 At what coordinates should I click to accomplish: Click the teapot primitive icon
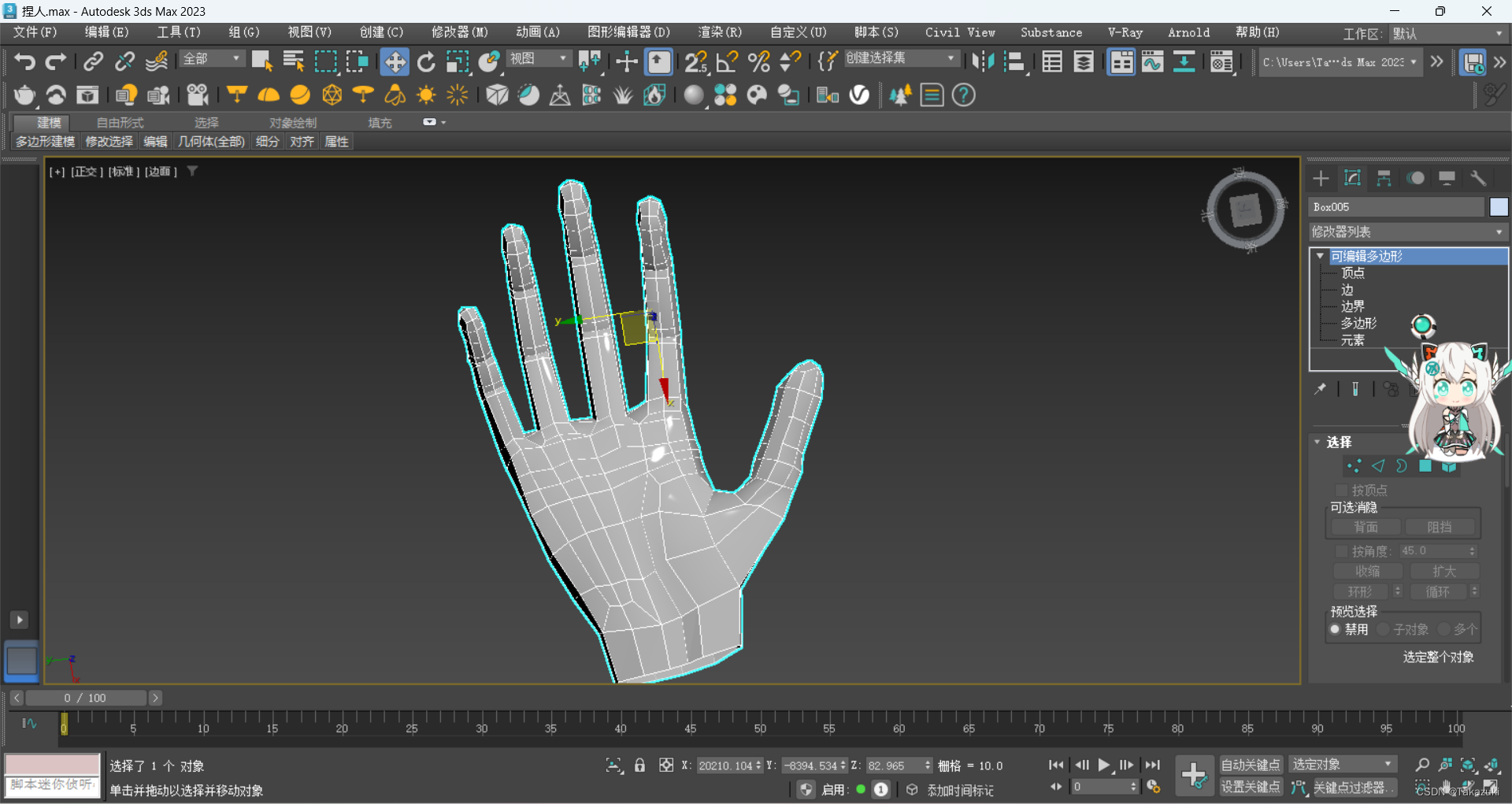click(24, 95)
